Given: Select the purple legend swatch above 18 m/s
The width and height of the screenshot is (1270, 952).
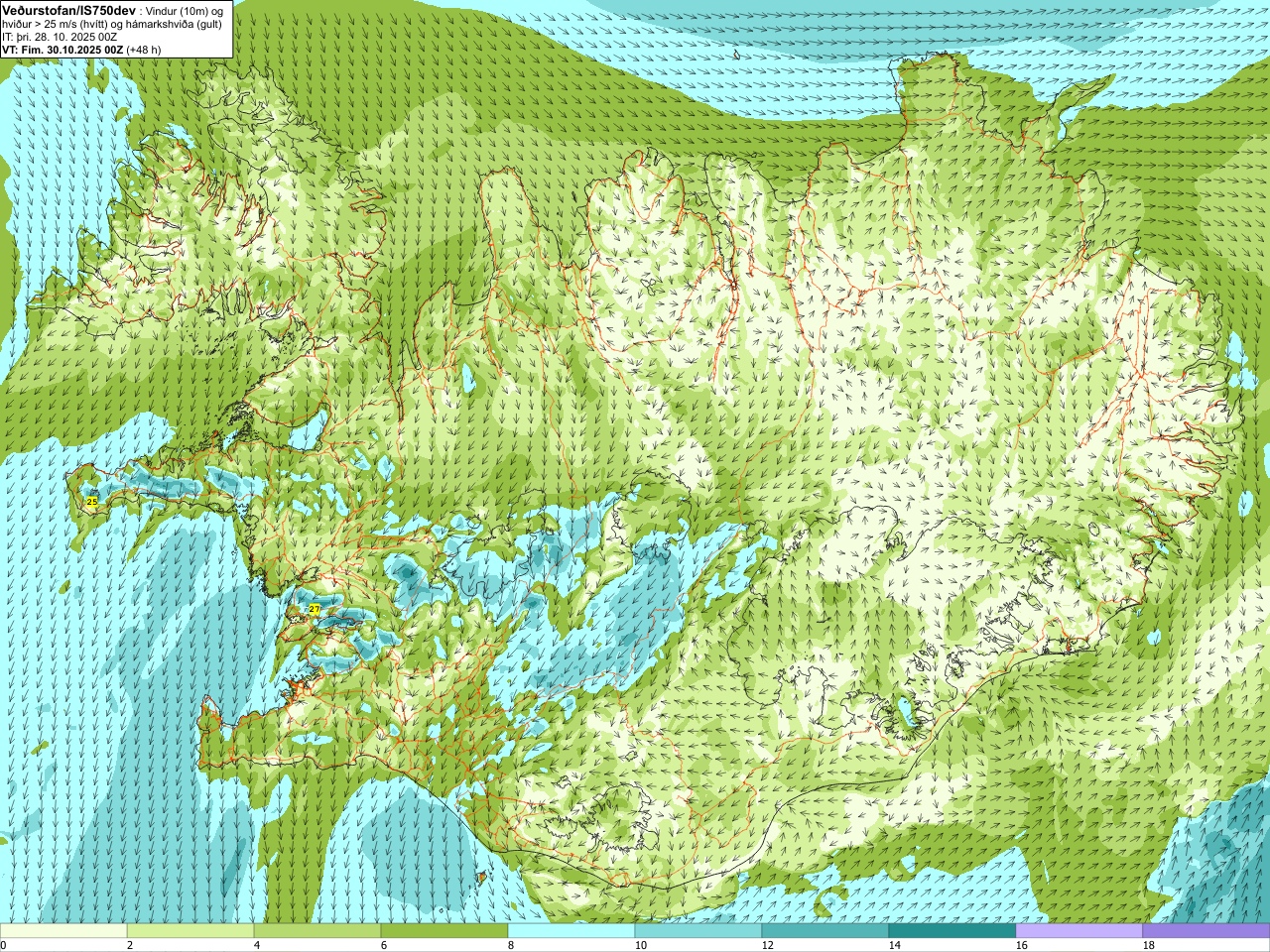Looking at the screenshot, I should [x=1206, y=931].
